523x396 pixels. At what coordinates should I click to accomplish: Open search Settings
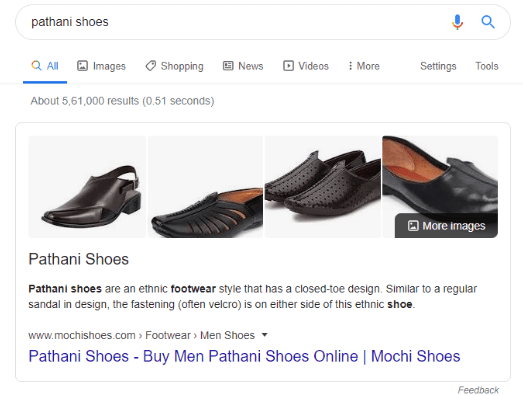(438, 66)
